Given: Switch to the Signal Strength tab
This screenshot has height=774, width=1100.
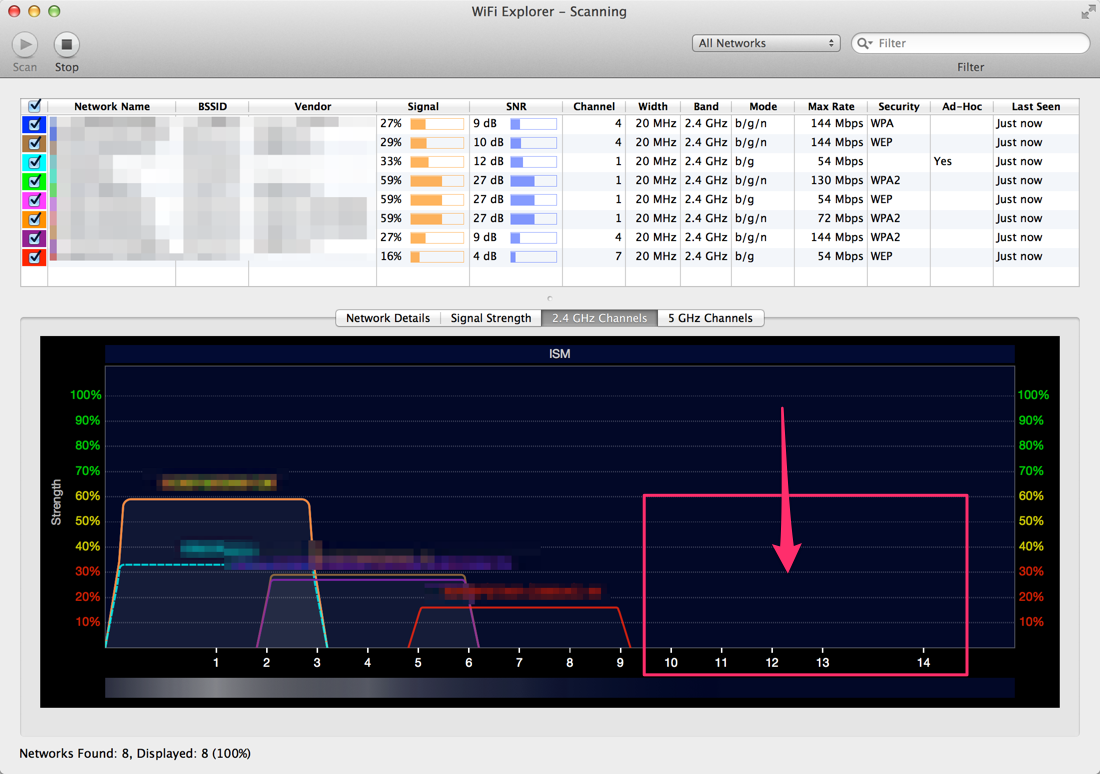Looking at the screenshot, I should [490, 318].
